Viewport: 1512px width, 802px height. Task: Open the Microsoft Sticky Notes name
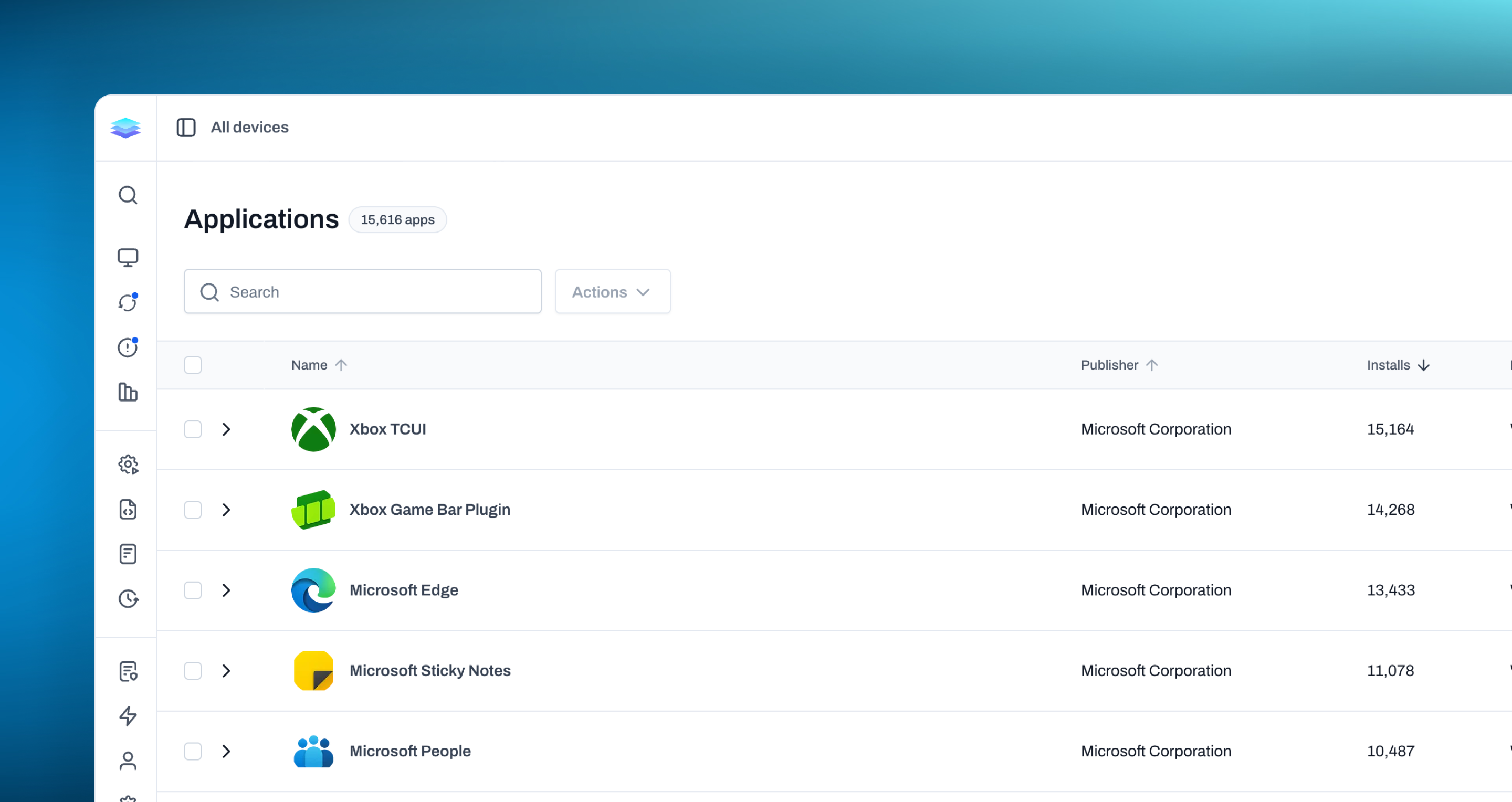(x=430, y=671)
